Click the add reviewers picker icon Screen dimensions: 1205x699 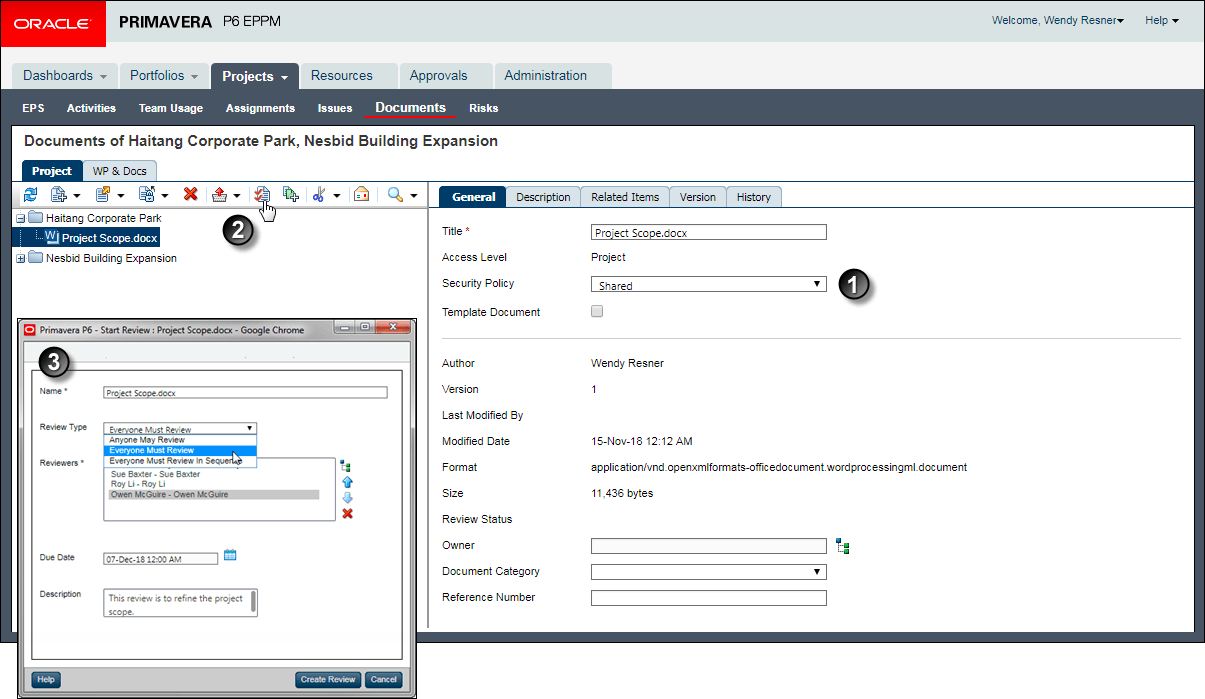347,465
